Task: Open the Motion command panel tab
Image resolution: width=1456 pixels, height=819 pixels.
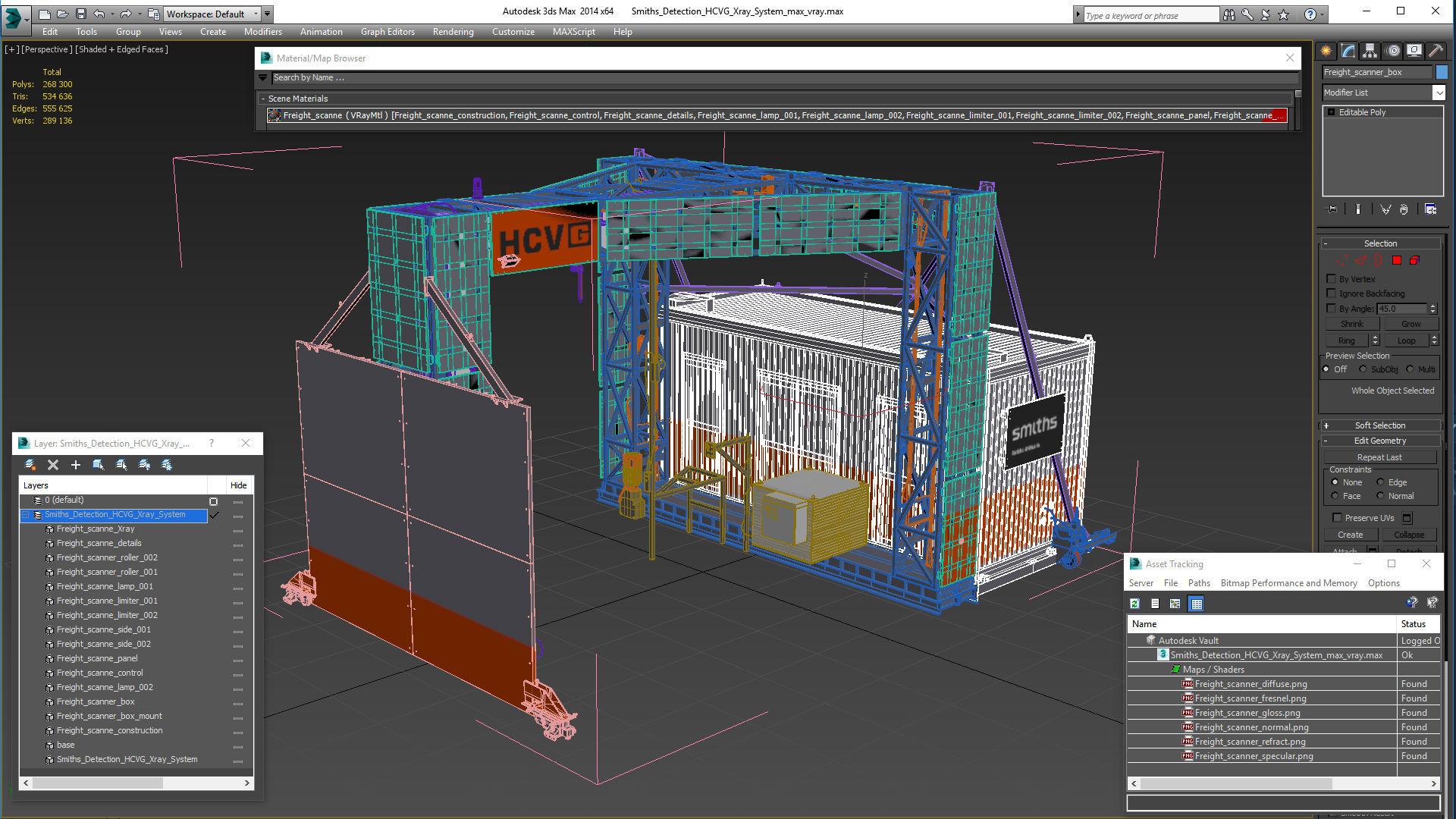Action: point(1393,51)
